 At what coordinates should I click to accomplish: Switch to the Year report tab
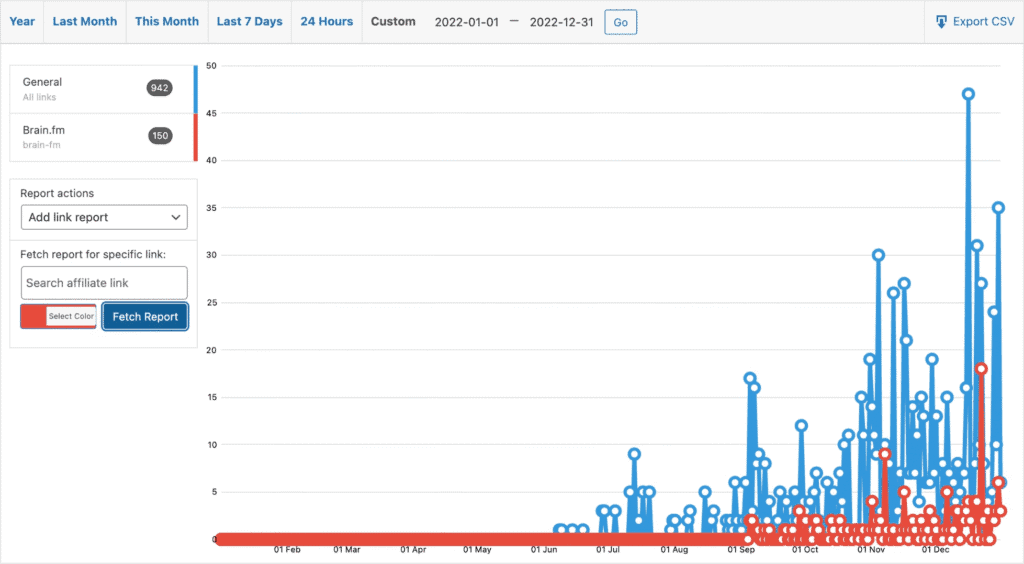(x=22, y=21)
